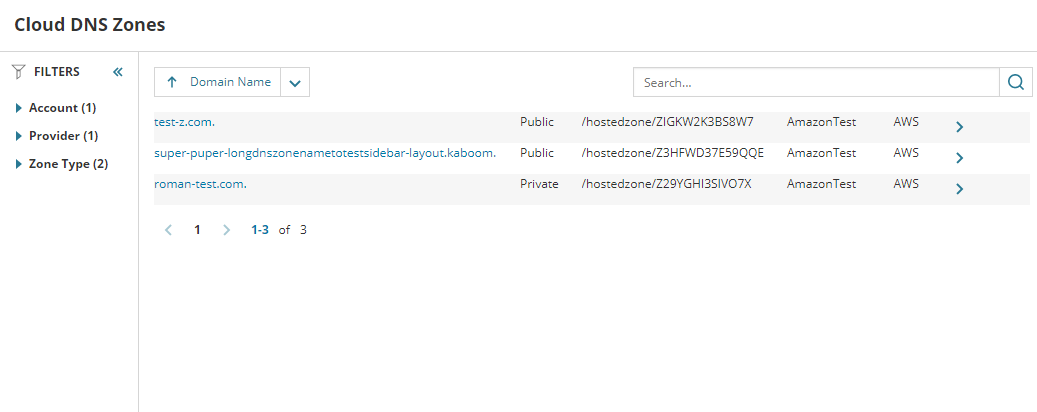1037x412 pixels.
Task: Click the Private zone type cell
Action: [539, 184]
